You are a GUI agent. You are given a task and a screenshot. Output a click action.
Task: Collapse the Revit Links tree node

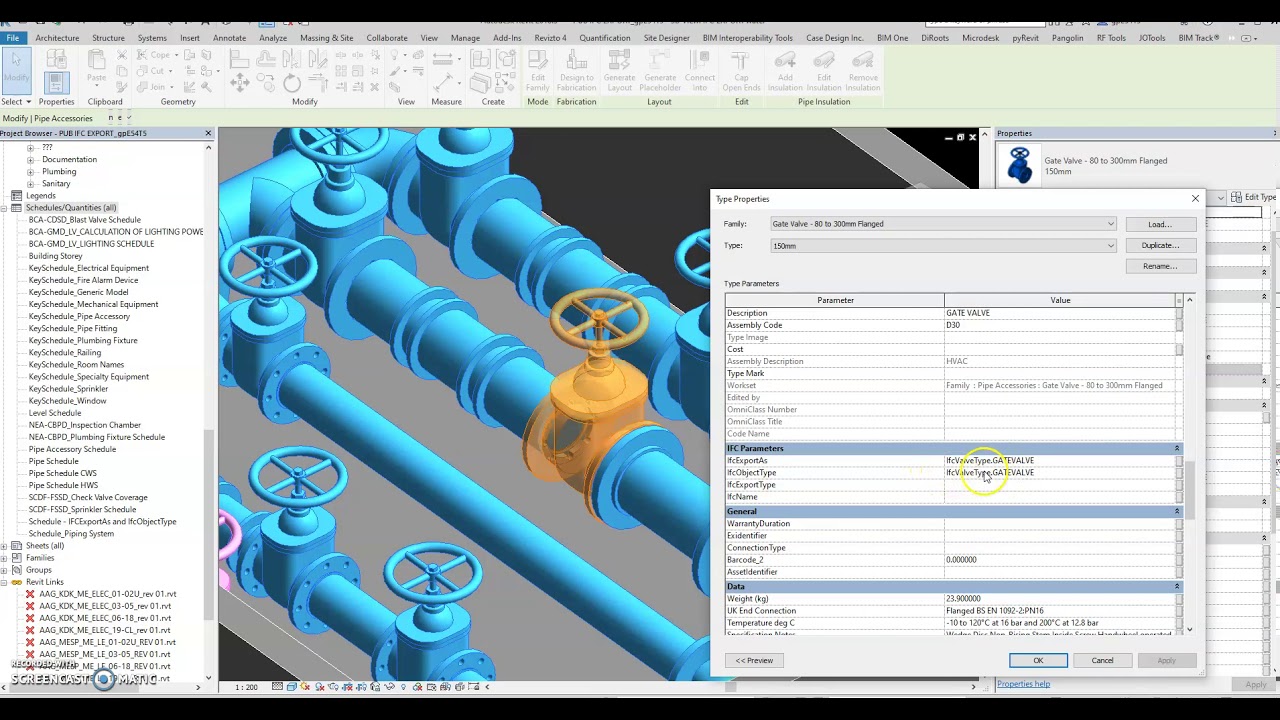tap(4, 582)
